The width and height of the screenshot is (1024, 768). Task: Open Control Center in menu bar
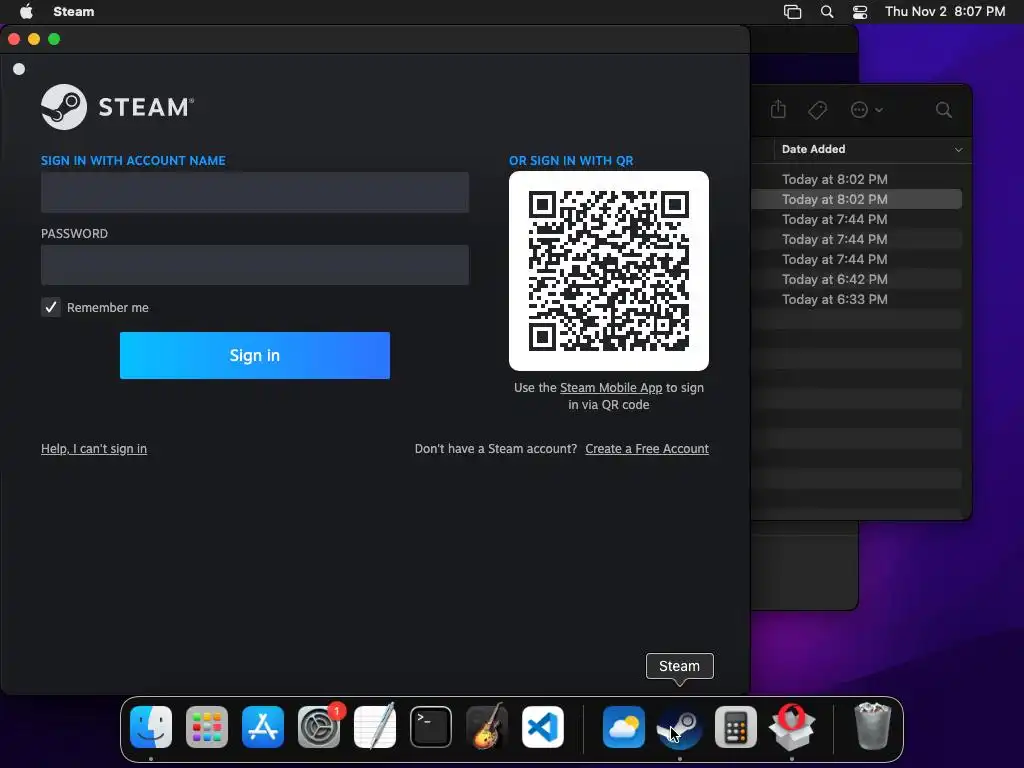coord(860,12)
